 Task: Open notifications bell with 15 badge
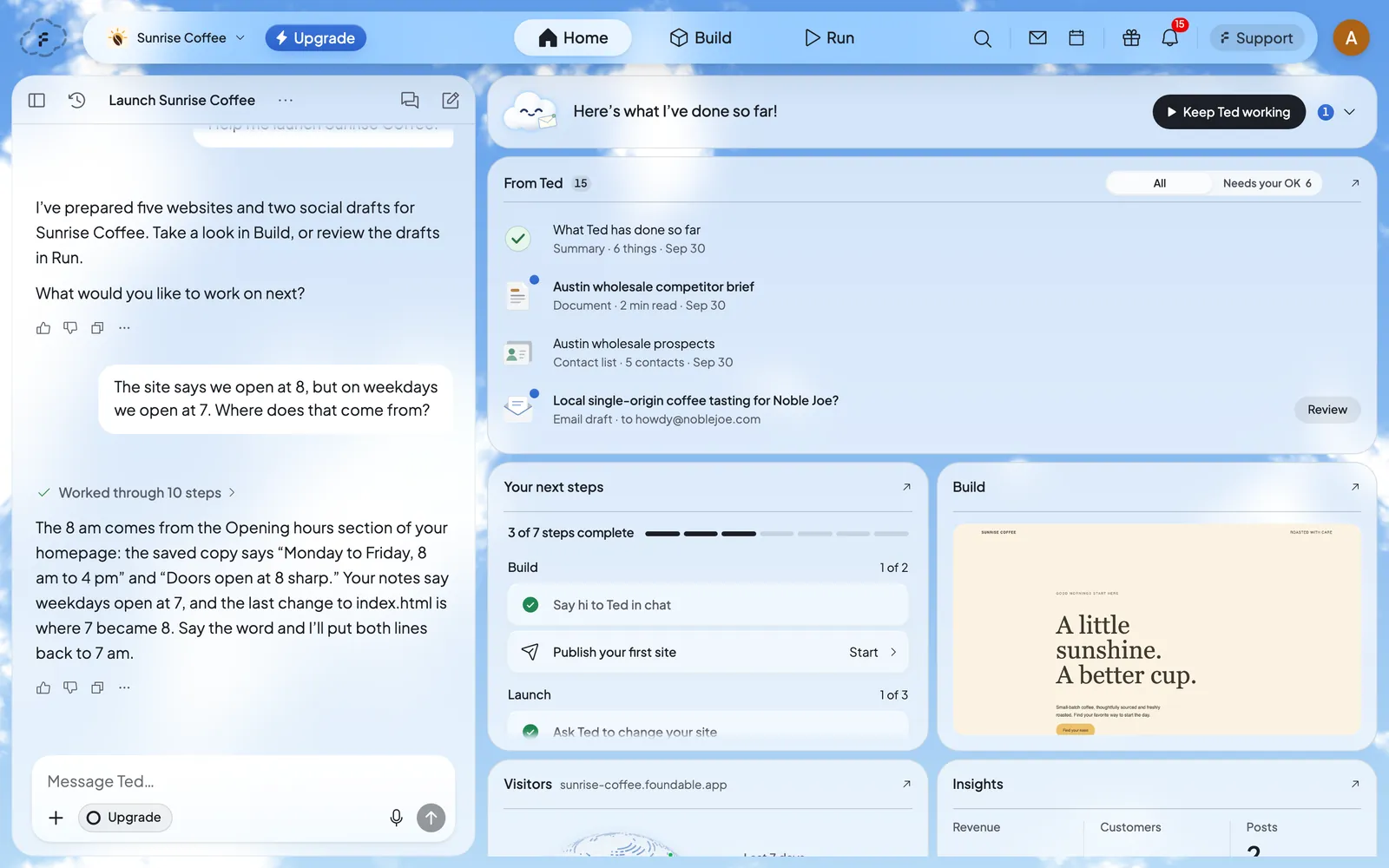(1170, 37)
